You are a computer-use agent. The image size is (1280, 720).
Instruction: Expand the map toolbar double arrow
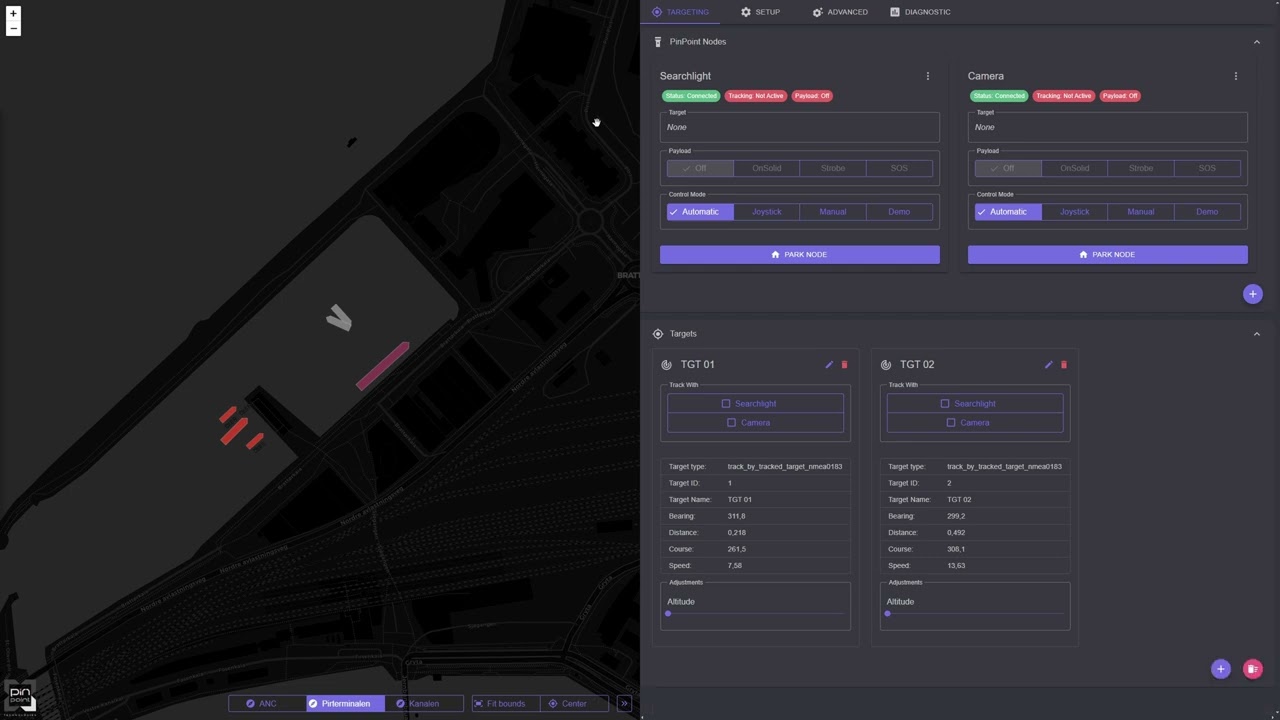[624, 704]
